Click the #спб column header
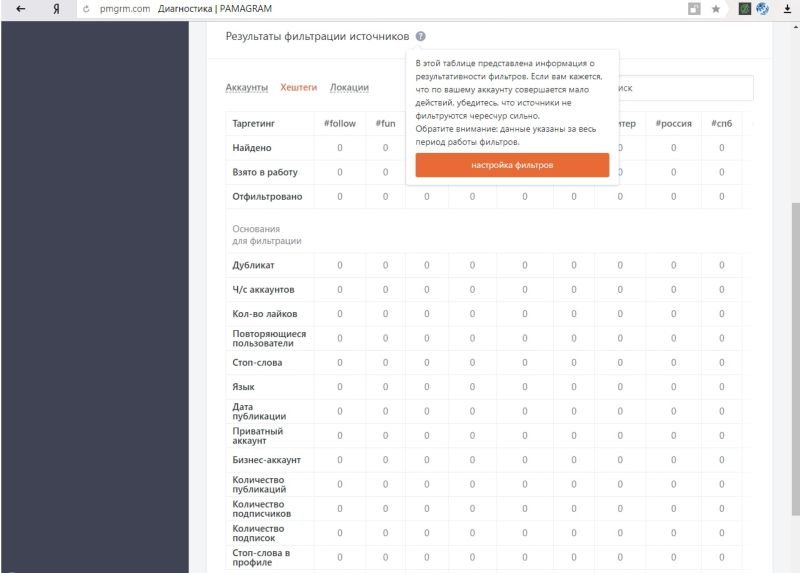The image size is (800, 573). point(721,123)
